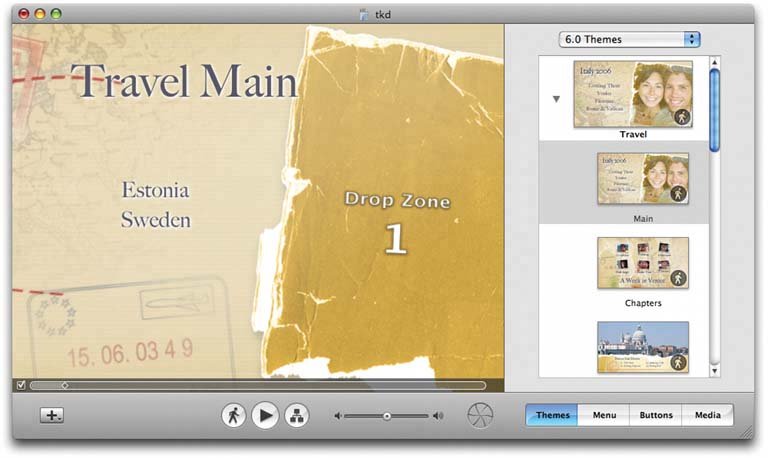This screenshot has width=768, height=458.
Task: Click the Burn disc icon
Action: [480, 416]
